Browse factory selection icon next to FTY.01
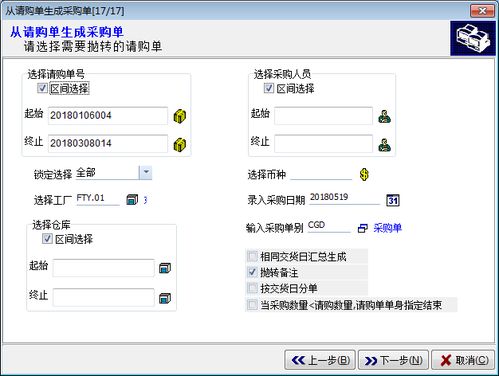The width and height of the screenshot is (499, 376). [x=132, y=200]
